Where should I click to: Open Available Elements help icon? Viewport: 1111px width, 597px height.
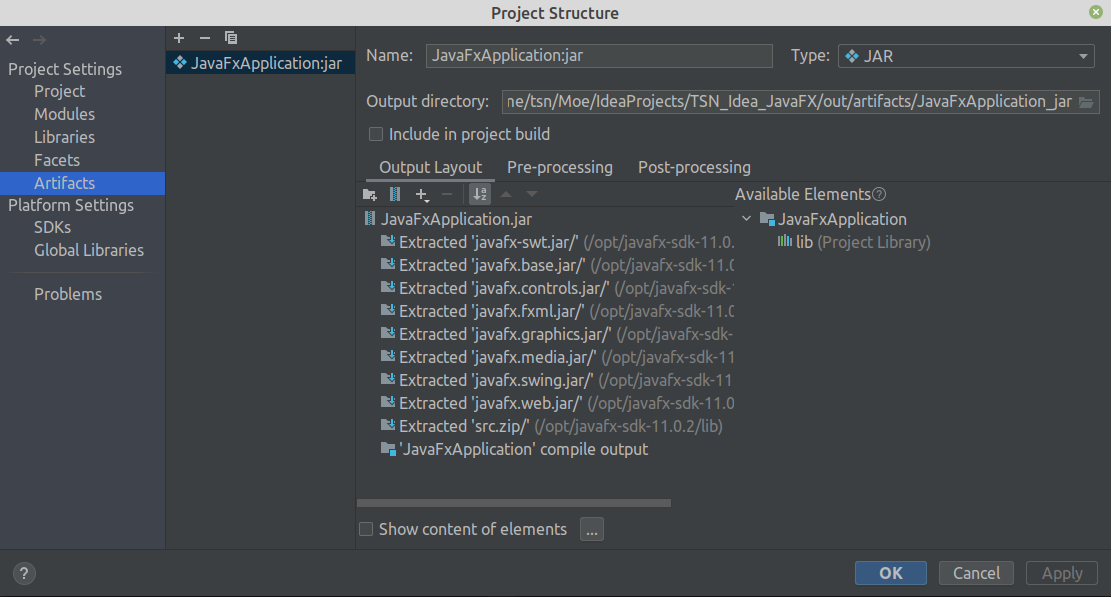879,194
